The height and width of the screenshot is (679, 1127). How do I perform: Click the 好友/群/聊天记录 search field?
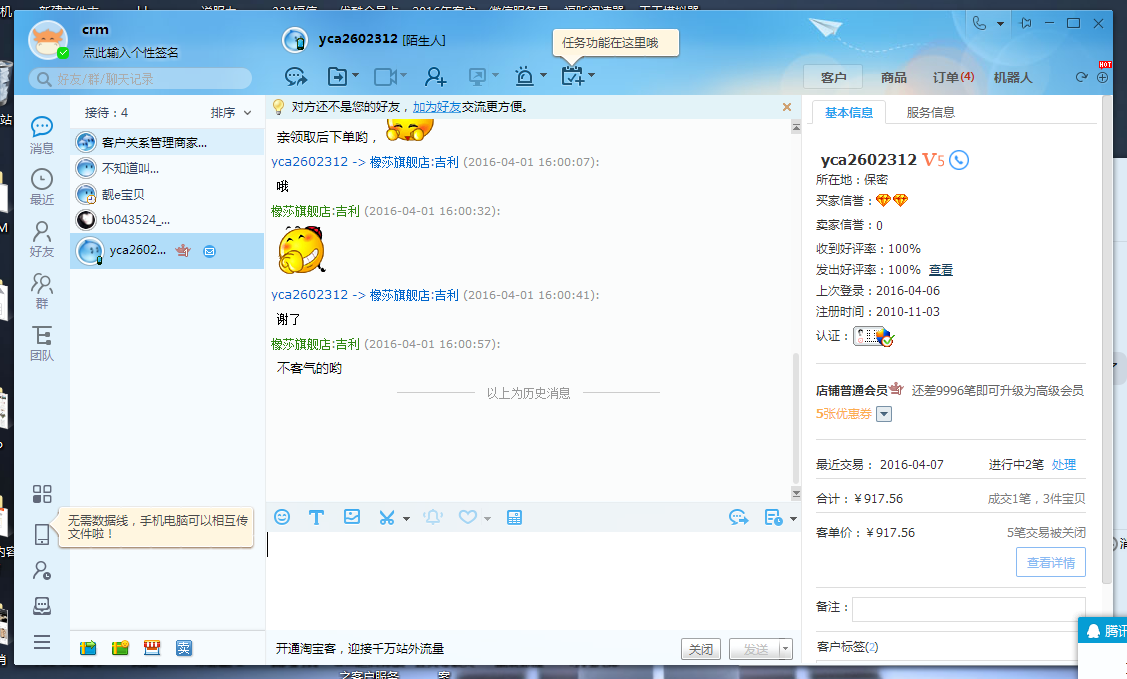141,79
